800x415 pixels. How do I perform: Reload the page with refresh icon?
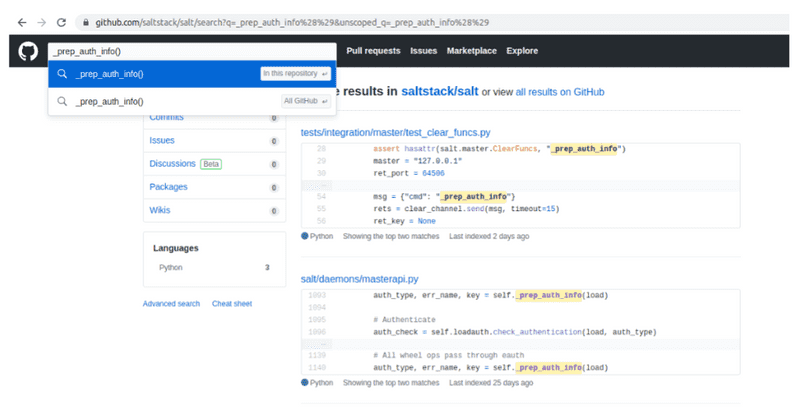pyautogui.click(x=62, y=21)
